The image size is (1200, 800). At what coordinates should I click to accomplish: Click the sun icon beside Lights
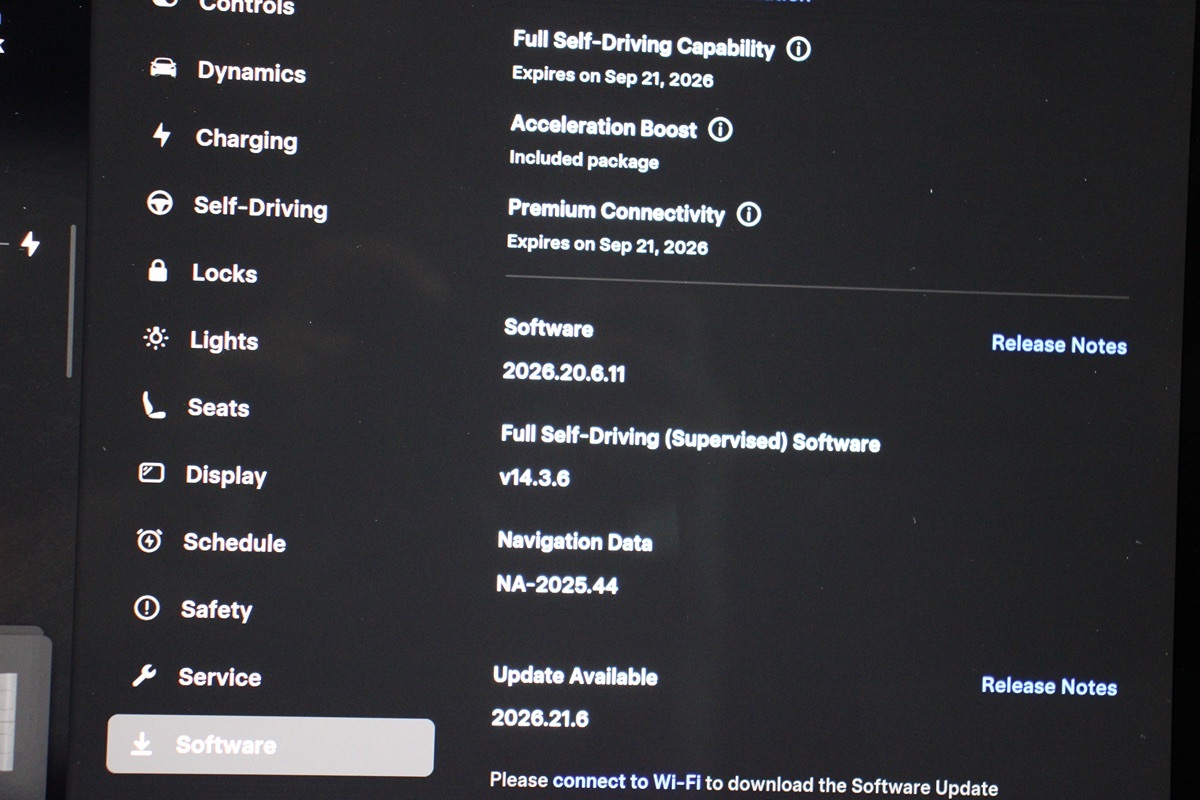pos(155,338)
